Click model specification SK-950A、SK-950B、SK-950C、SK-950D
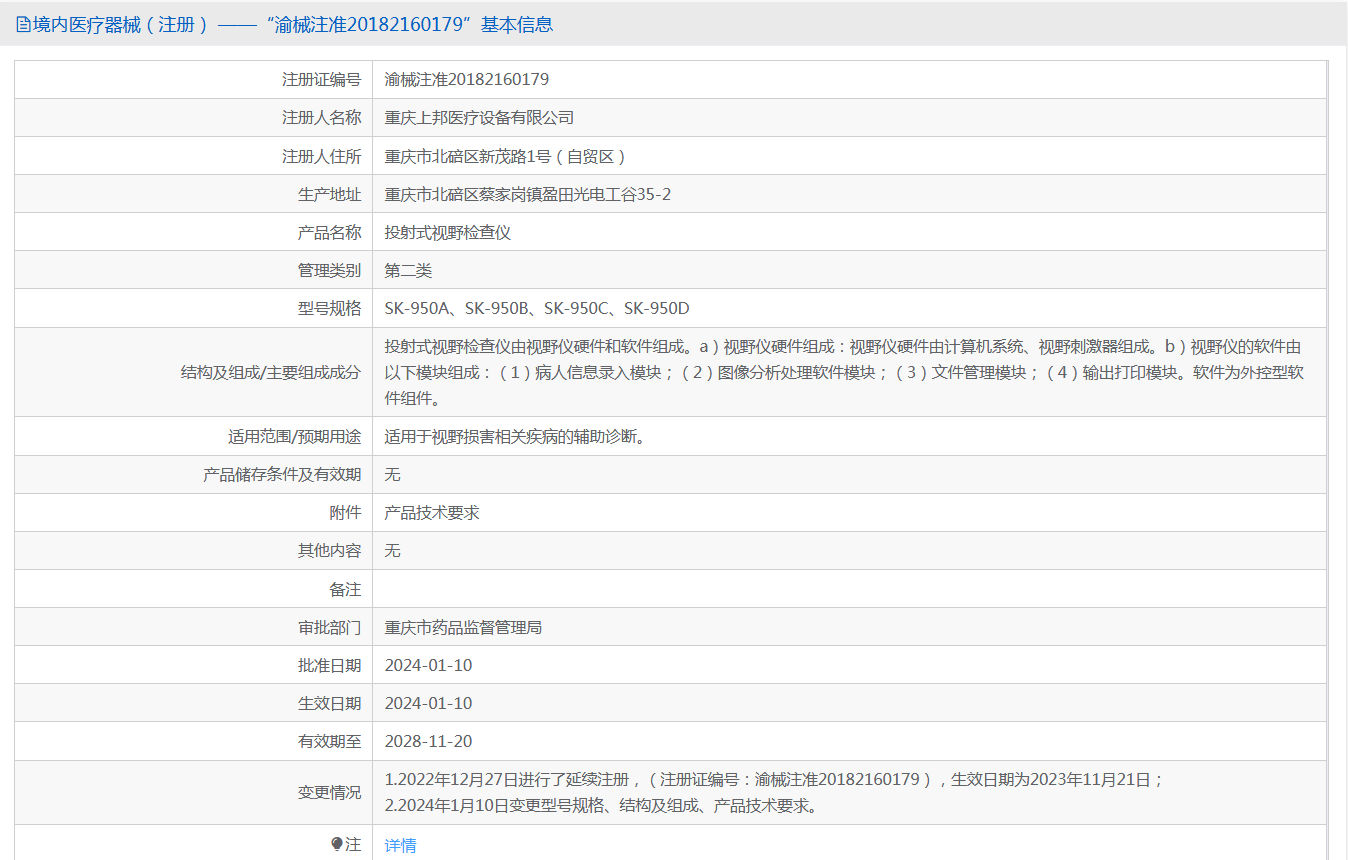This screenshot has height=860, width=1348. pyautogui.click(x=537, y=308)
